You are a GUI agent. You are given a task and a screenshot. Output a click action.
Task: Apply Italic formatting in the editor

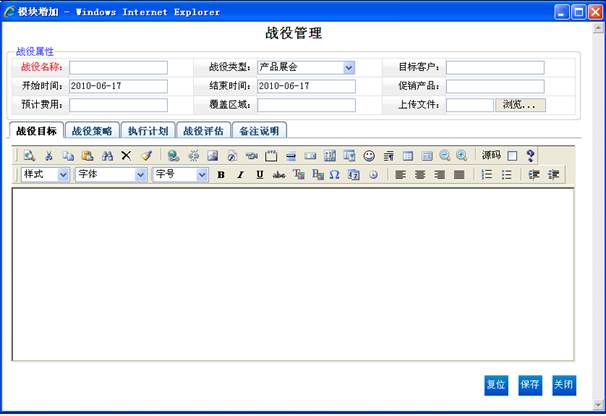[x=240, y=175]
